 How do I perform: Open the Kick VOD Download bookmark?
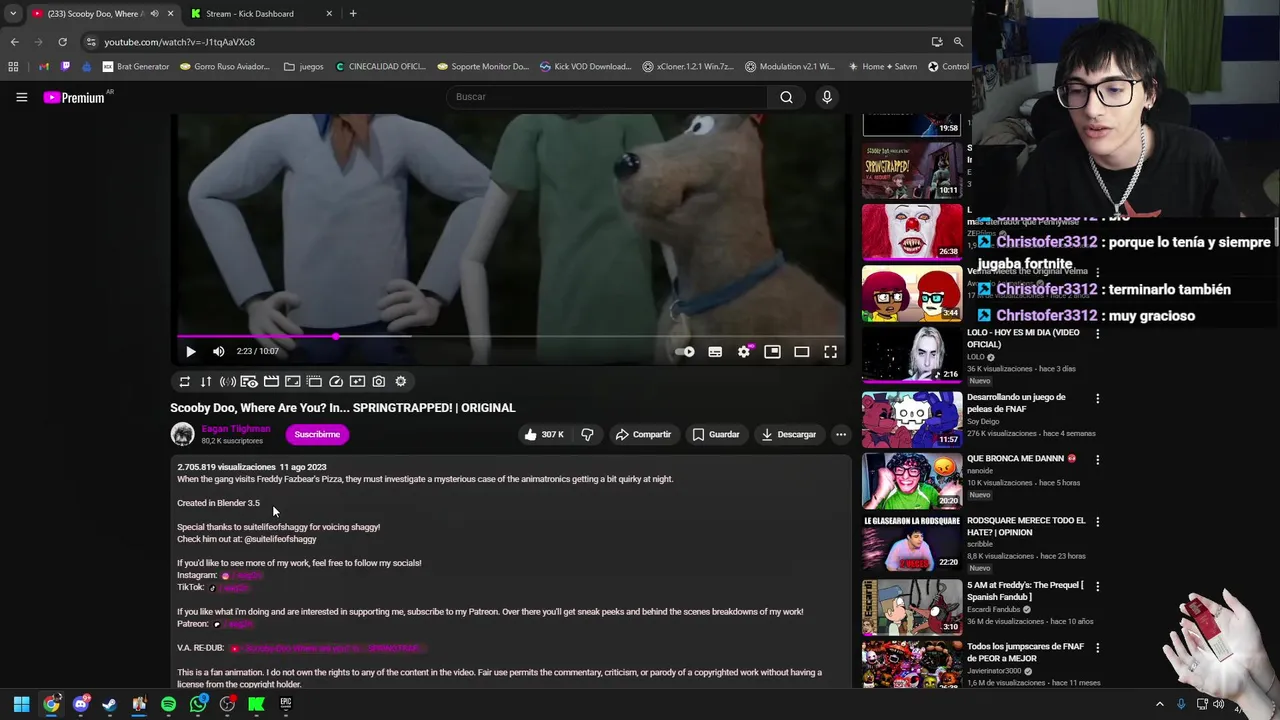coord(585,67)
